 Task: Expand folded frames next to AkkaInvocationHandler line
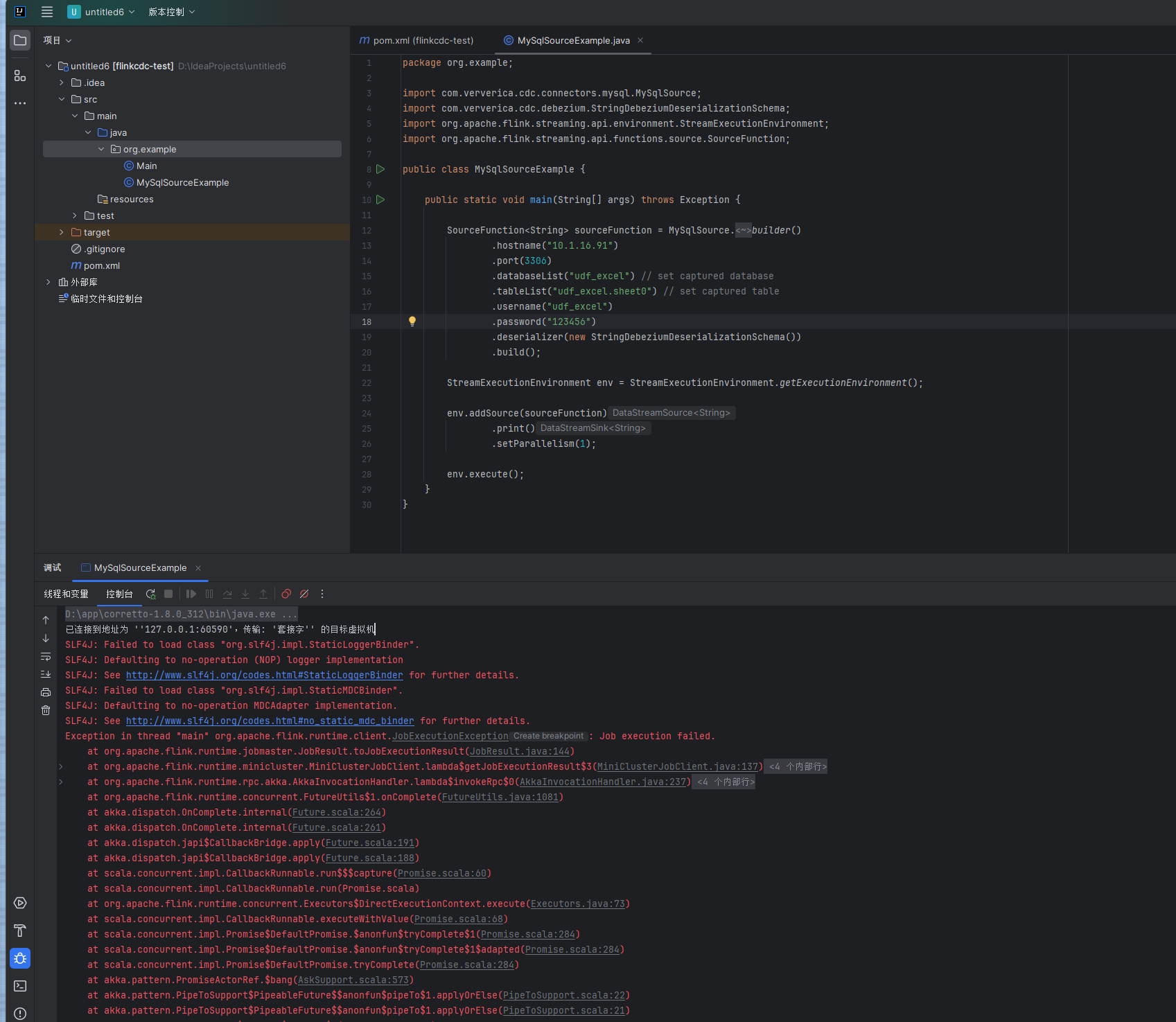726,782
